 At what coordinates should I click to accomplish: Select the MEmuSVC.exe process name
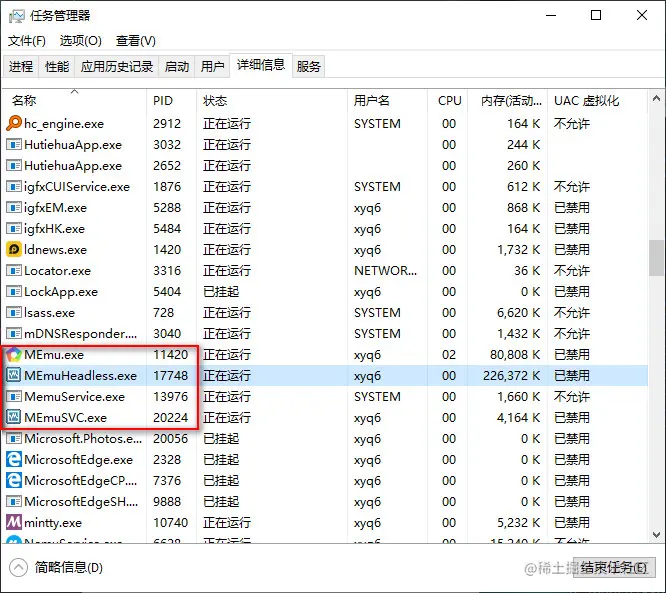tap(65, 418)
